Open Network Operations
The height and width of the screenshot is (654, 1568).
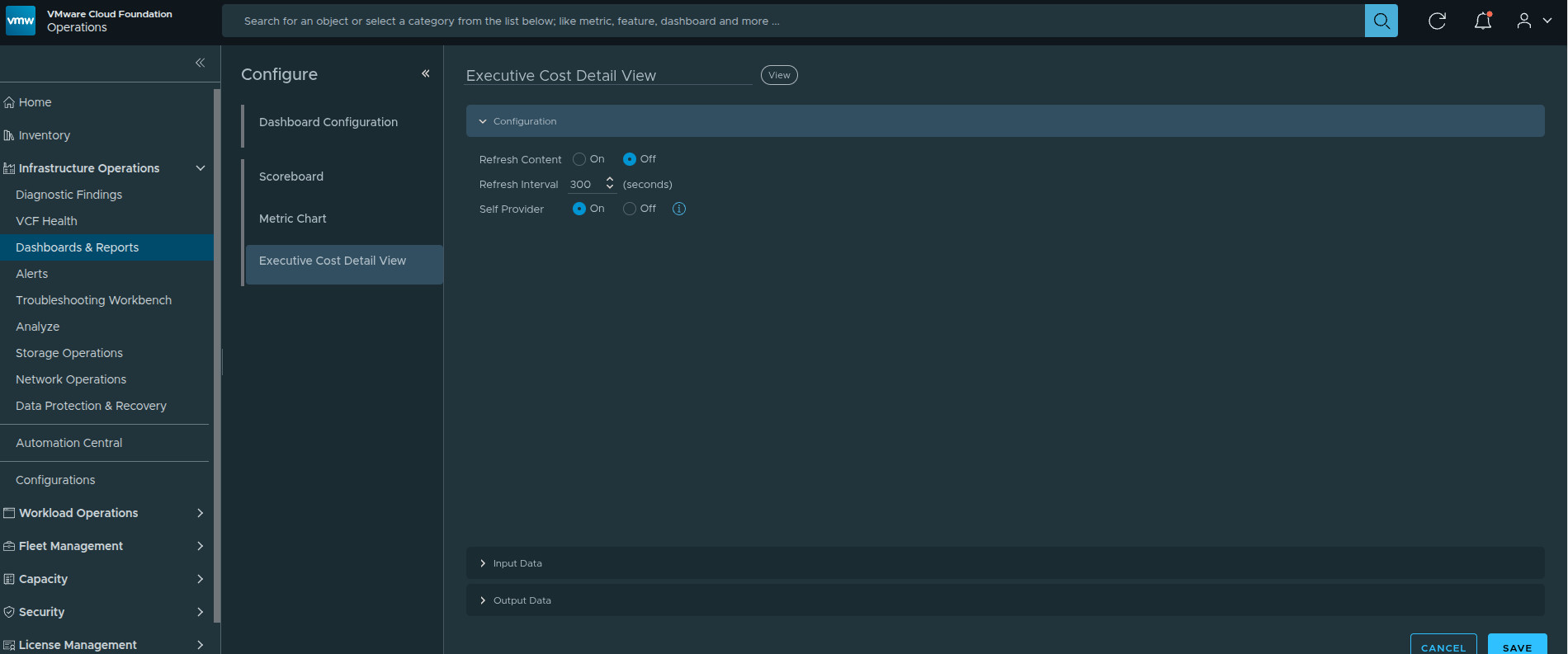[71, 379]
